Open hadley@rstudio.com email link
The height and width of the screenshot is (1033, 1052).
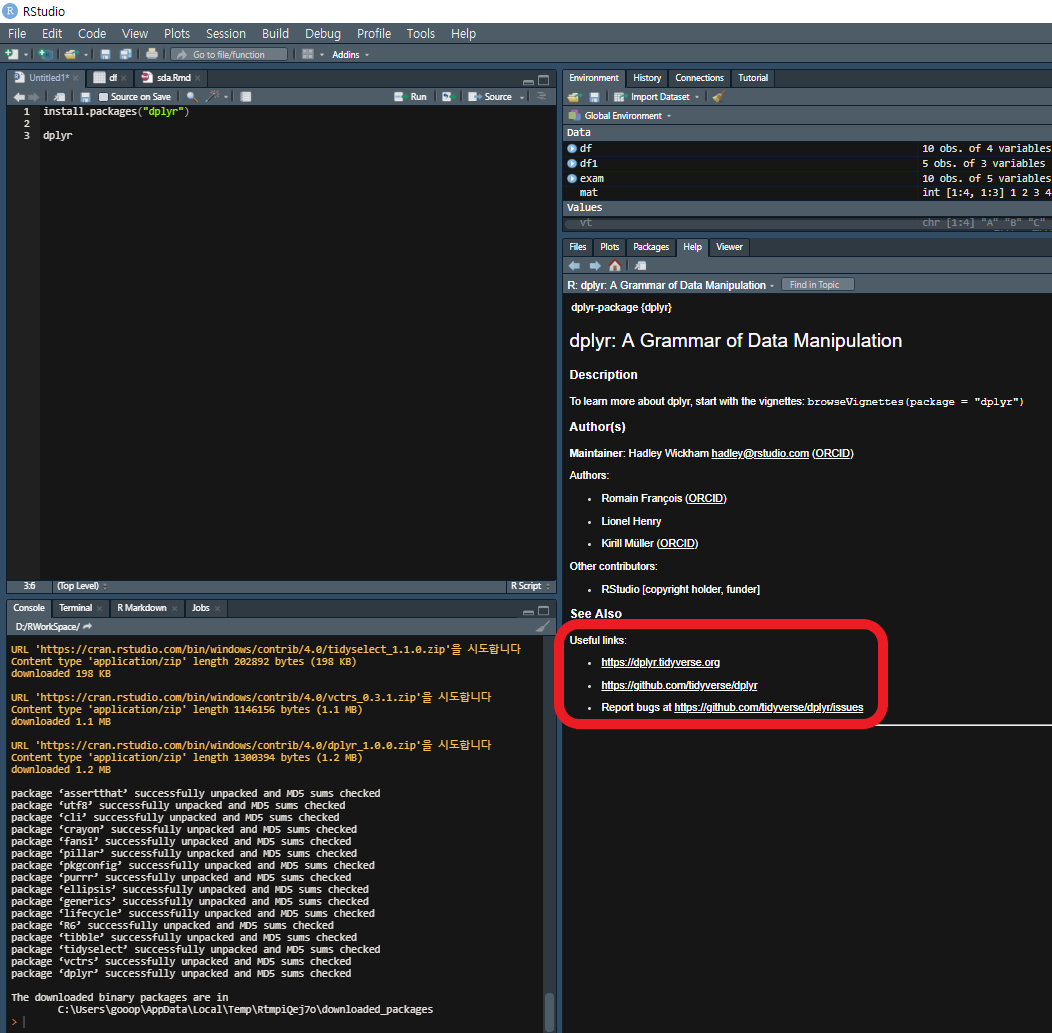(759, 453)
